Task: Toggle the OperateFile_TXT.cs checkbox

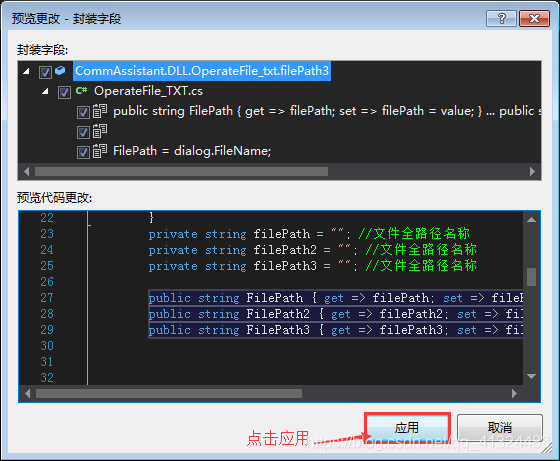Action: tap(64, 92)
